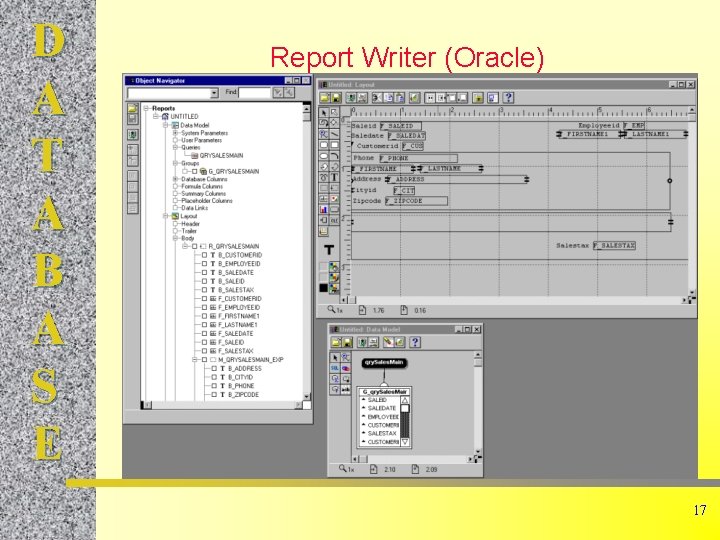Collapse the Data Model node
Image resolution: width=720 pixels, height=540 pixels.
coord(165,125)
